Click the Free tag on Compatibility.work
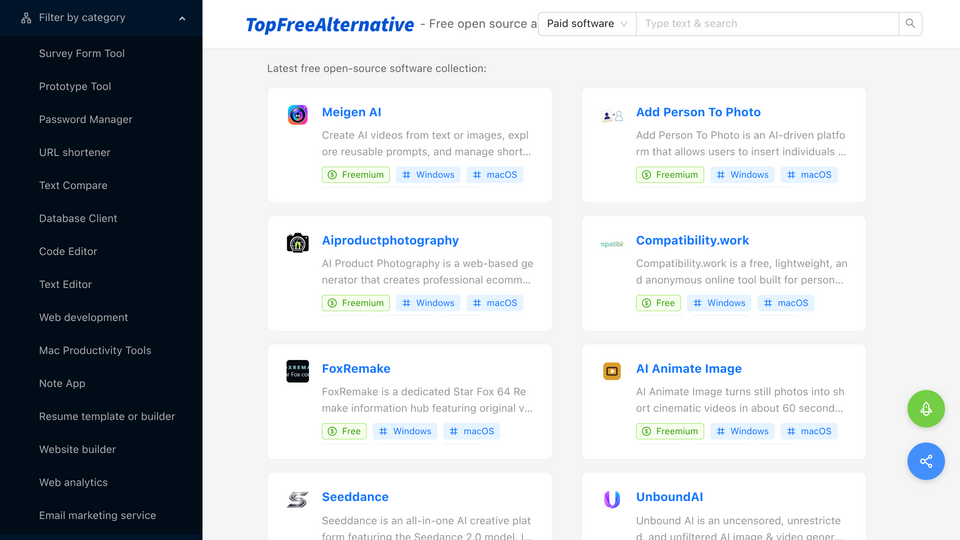 click(x=658, y=303)
